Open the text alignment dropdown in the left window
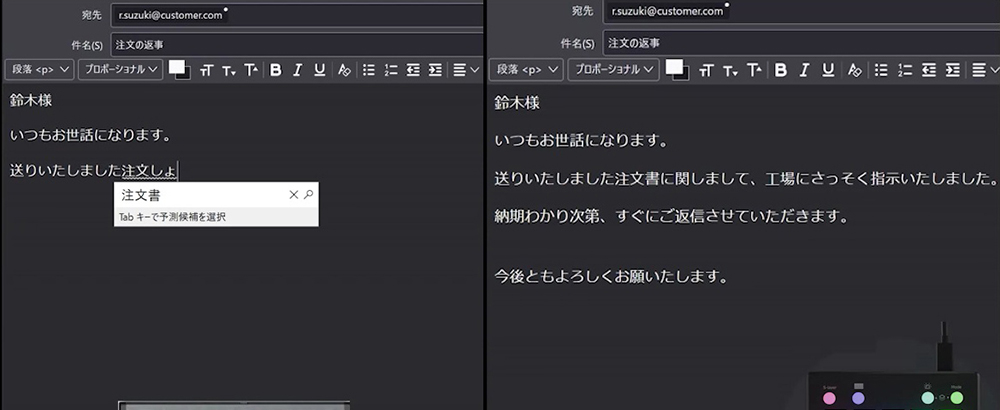1000x410 pixels. [x=466, y=70]
